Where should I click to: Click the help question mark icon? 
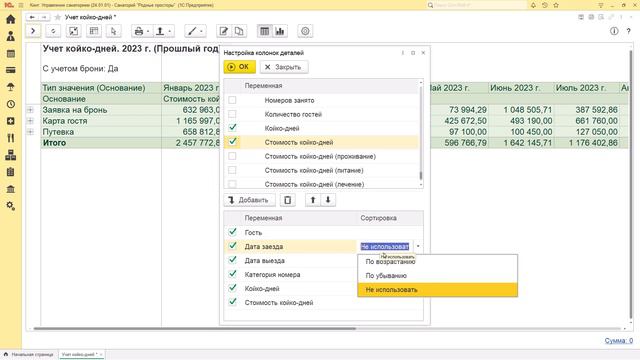[x=629, y=31]
